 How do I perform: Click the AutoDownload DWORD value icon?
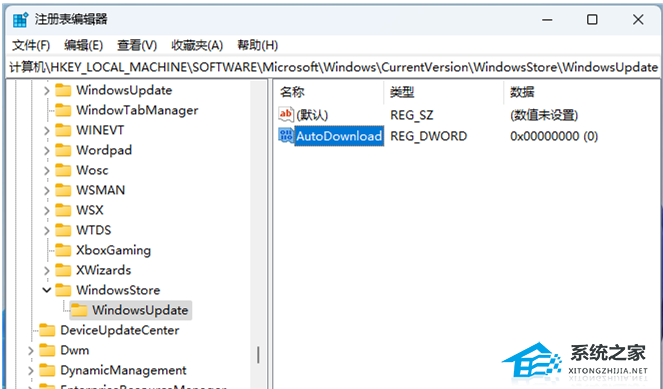(286, 136)
